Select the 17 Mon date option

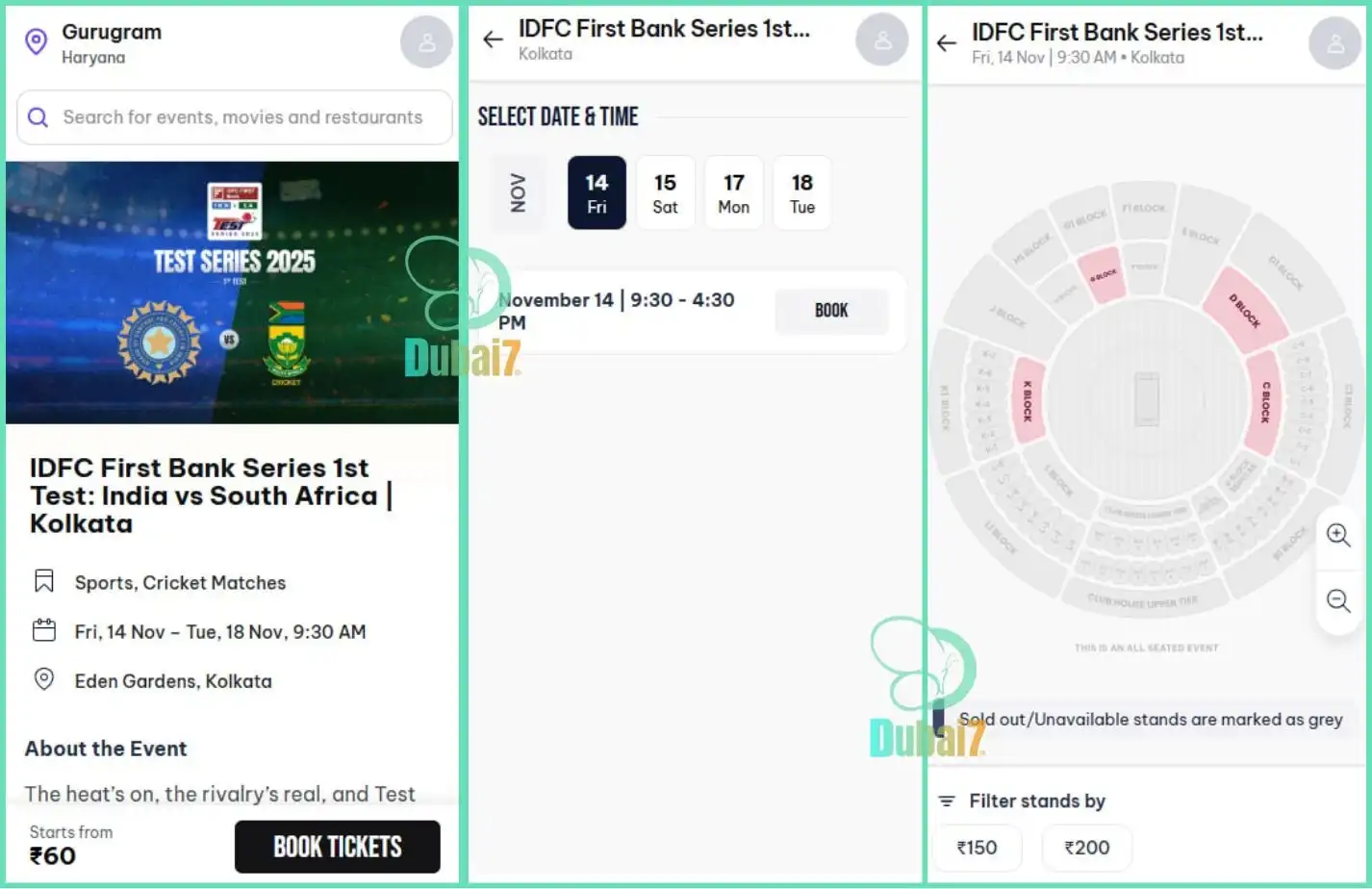pyautogui.click(x=733, y=191)
